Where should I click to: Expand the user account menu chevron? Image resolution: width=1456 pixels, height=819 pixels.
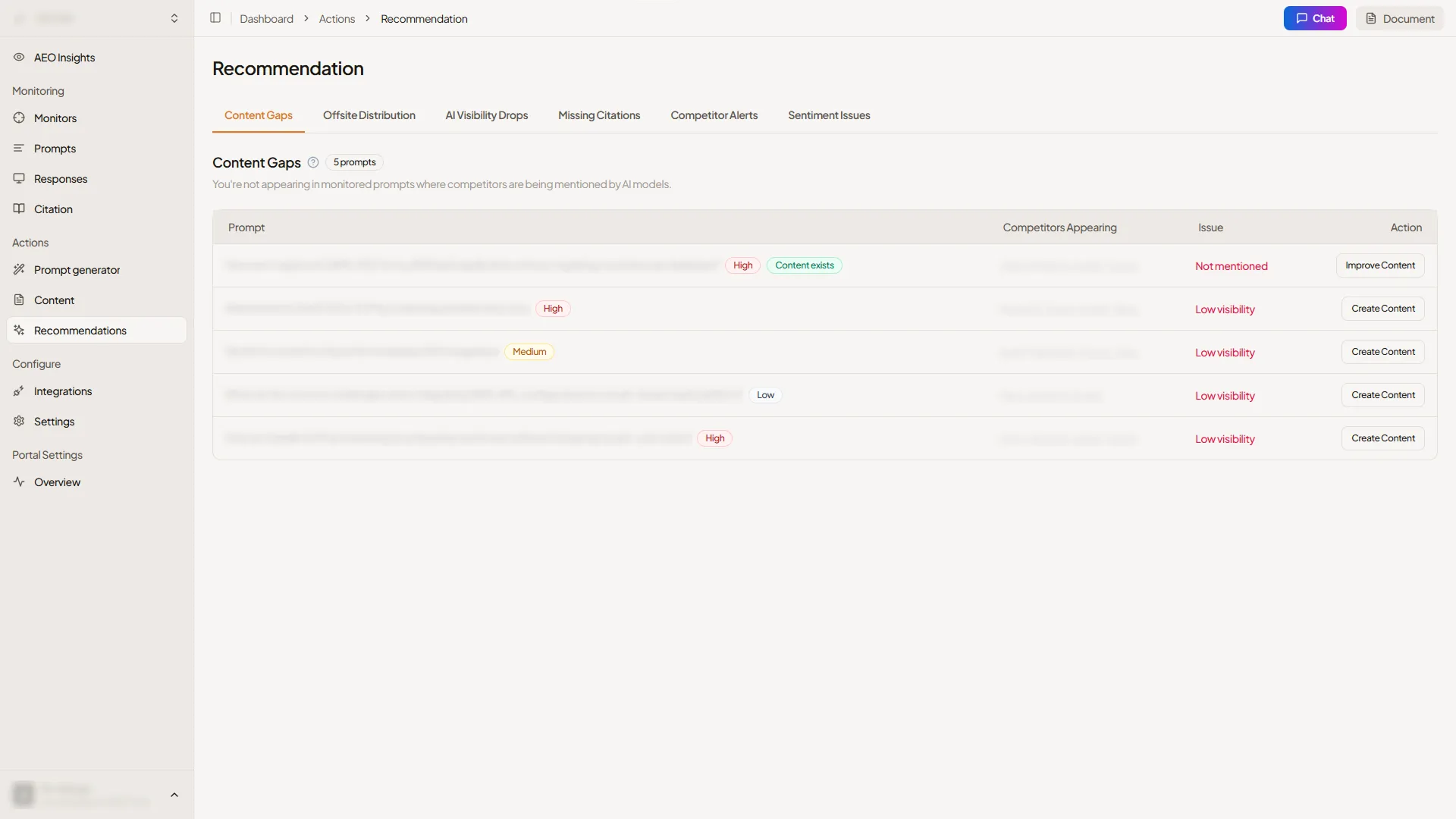pyautogui.click(x=174, y=795)
